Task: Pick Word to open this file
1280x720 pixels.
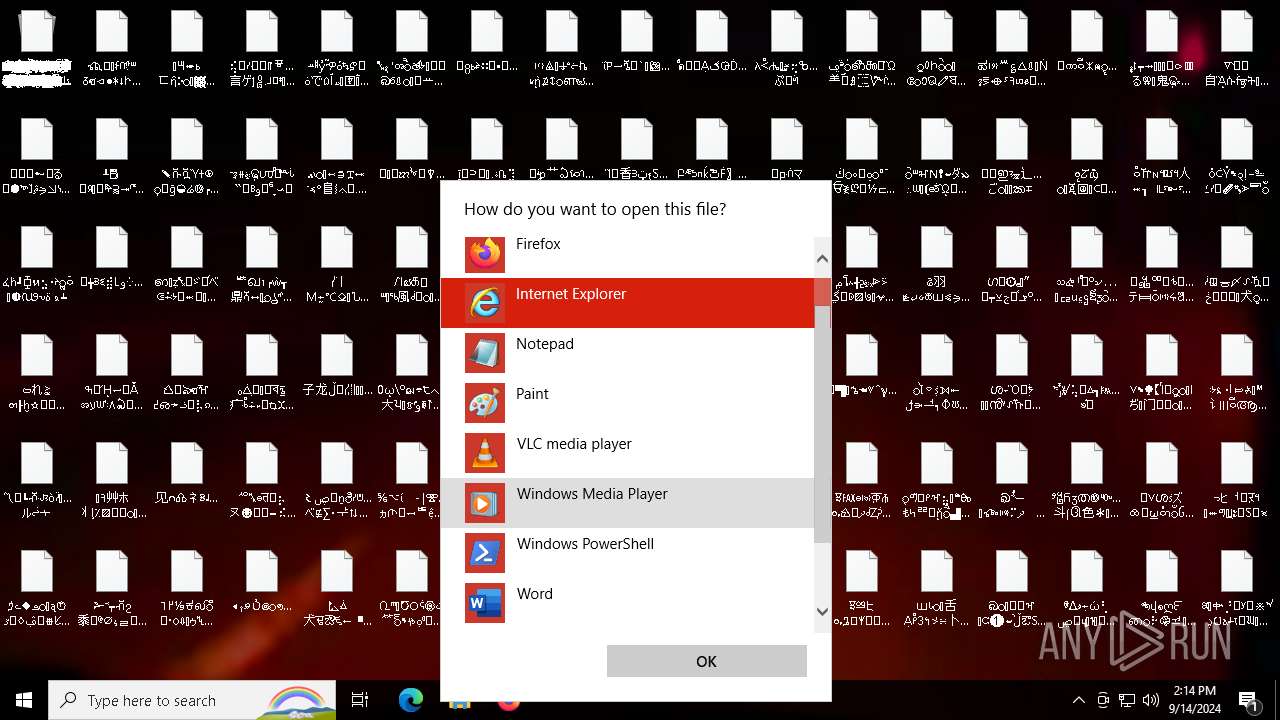Action: pos(627,603)
